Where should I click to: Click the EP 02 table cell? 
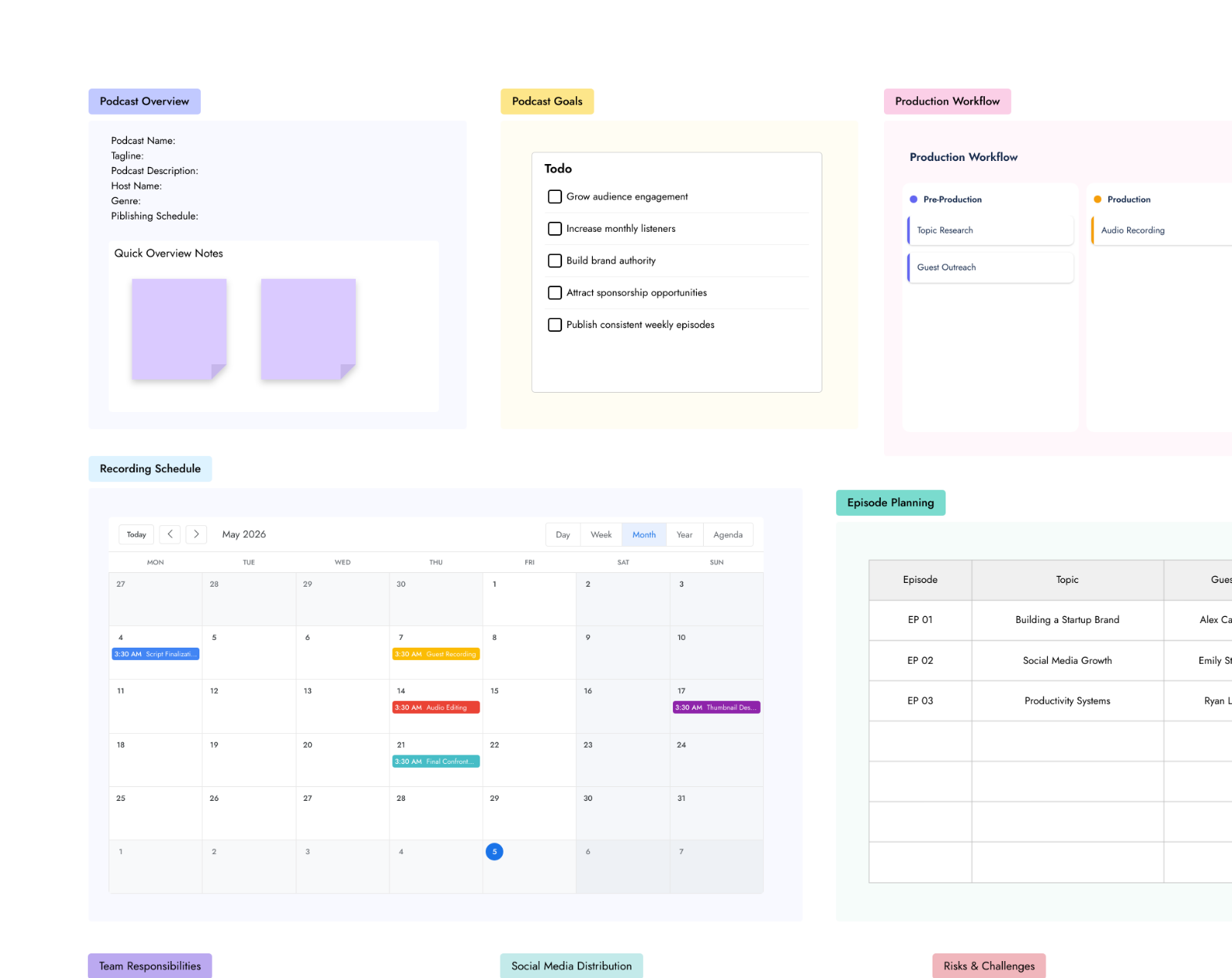click(920, 661)
